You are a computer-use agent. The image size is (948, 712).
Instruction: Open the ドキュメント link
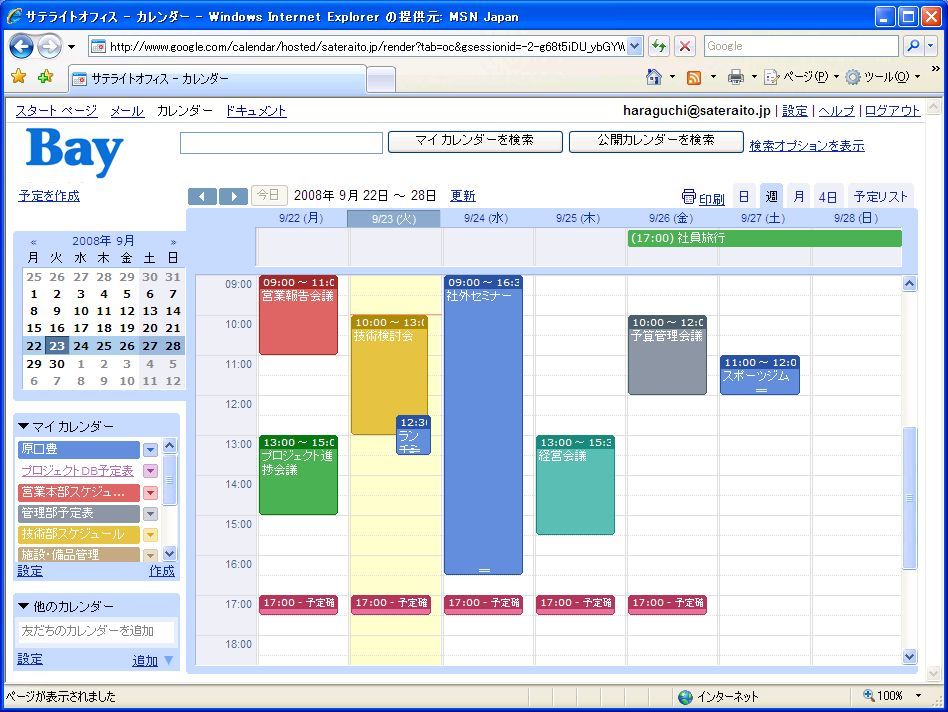(x=256, y=111)
